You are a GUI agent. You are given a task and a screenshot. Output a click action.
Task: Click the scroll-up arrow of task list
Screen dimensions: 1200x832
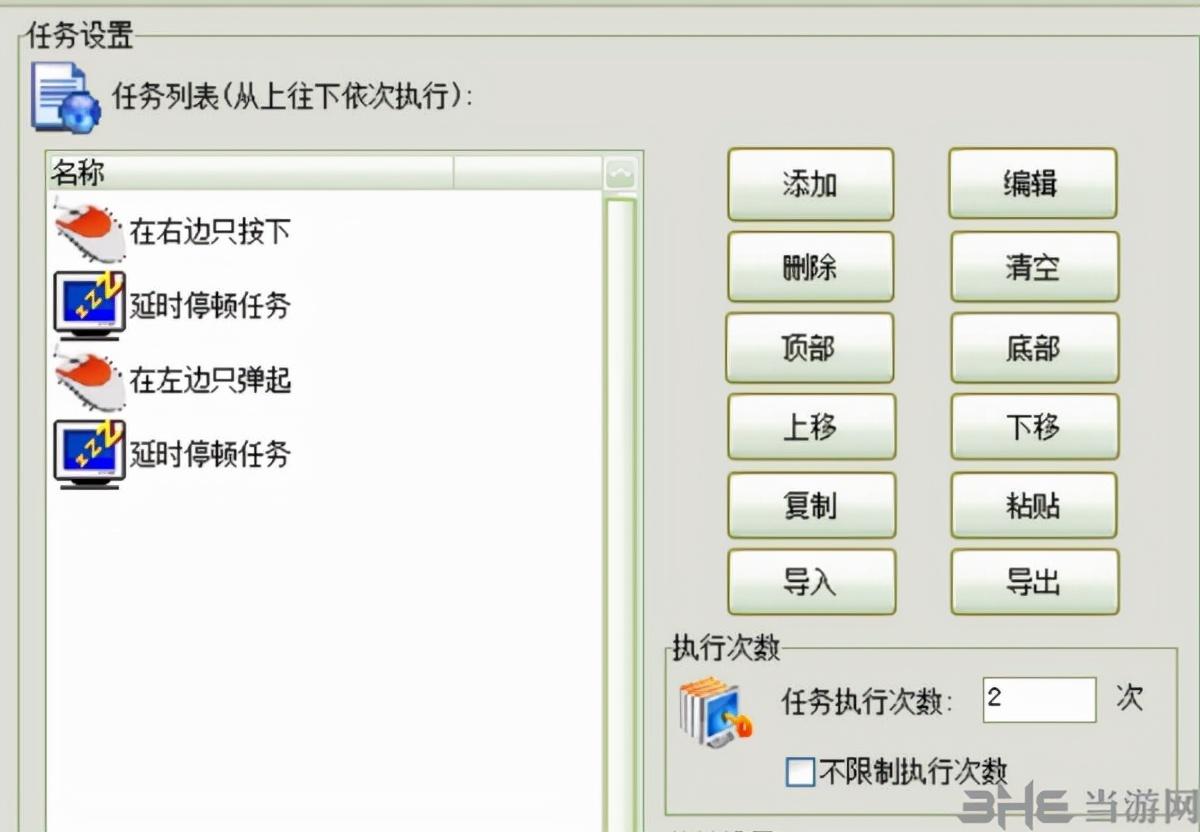[621, 174]
